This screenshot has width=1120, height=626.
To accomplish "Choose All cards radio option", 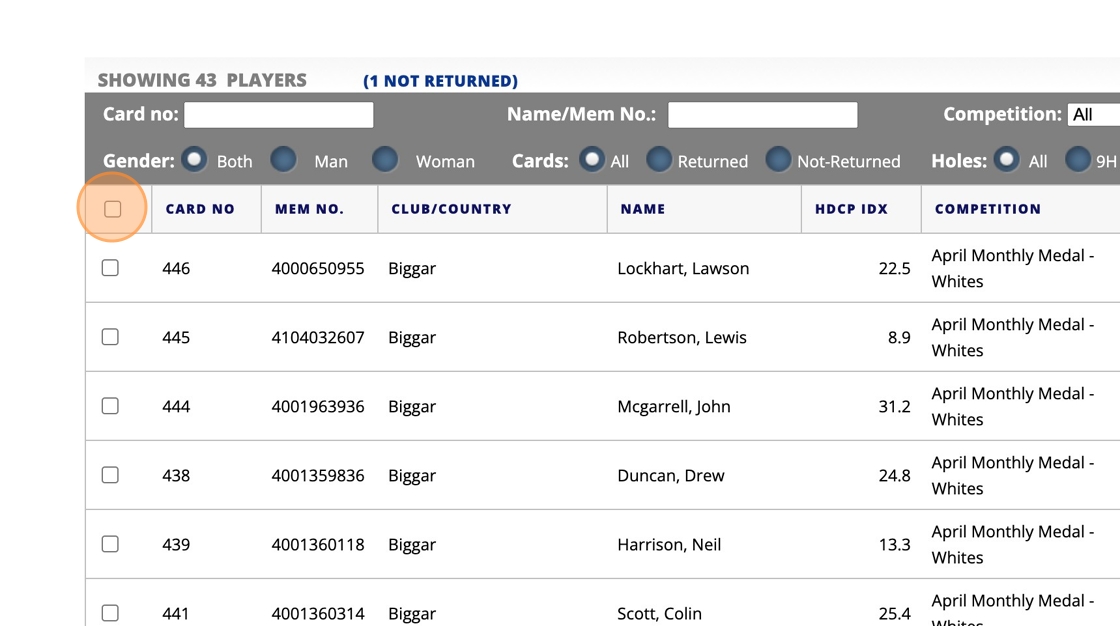I will point(593,160).
